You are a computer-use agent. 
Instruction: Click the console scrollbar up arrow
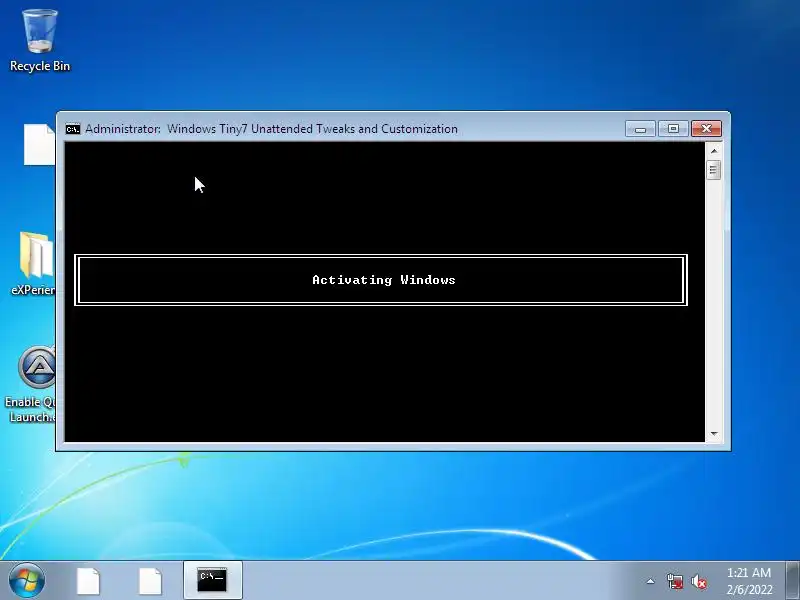click(714, 151)
